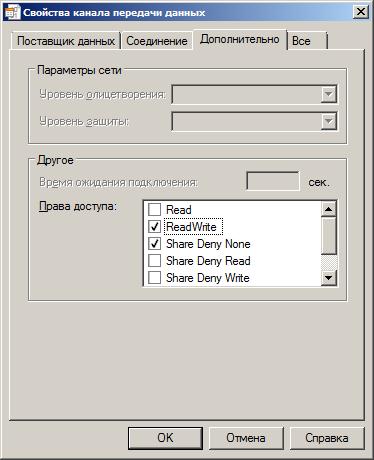374x460 pixels.
Task: Confirm with the OK button
Action: pyautogui.click(x=165, y=438)
